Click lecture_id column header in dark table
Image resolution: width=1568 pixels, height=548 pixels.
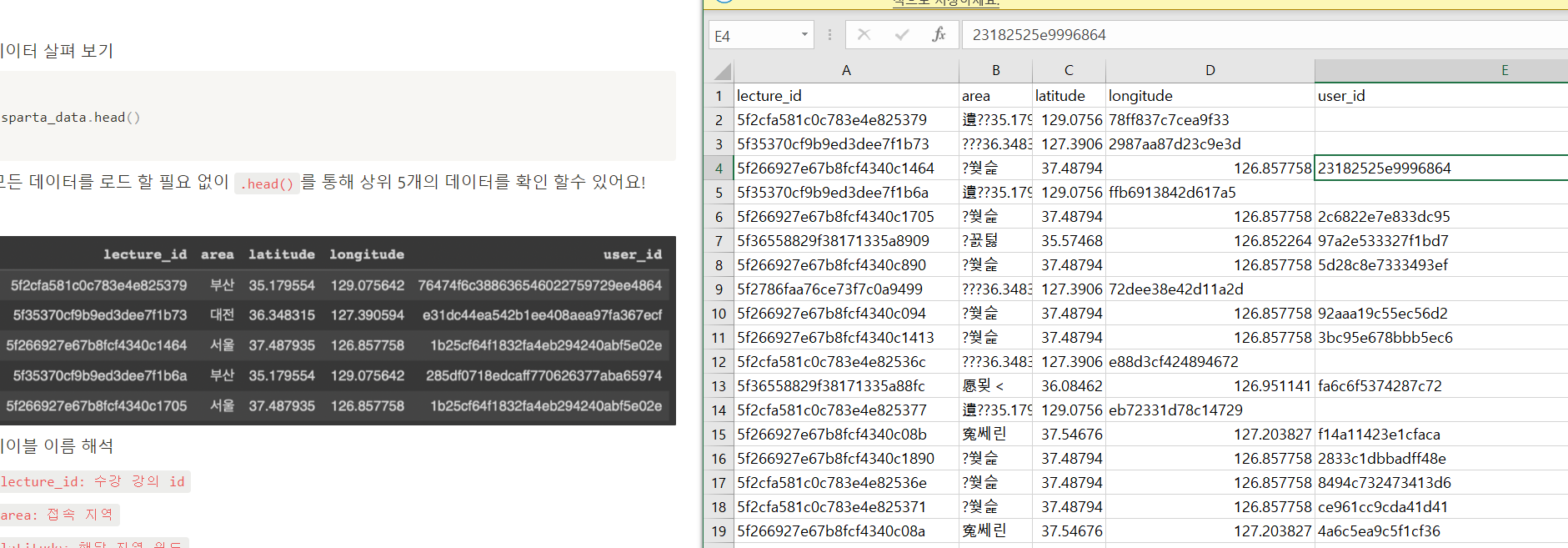coord(145,254)
